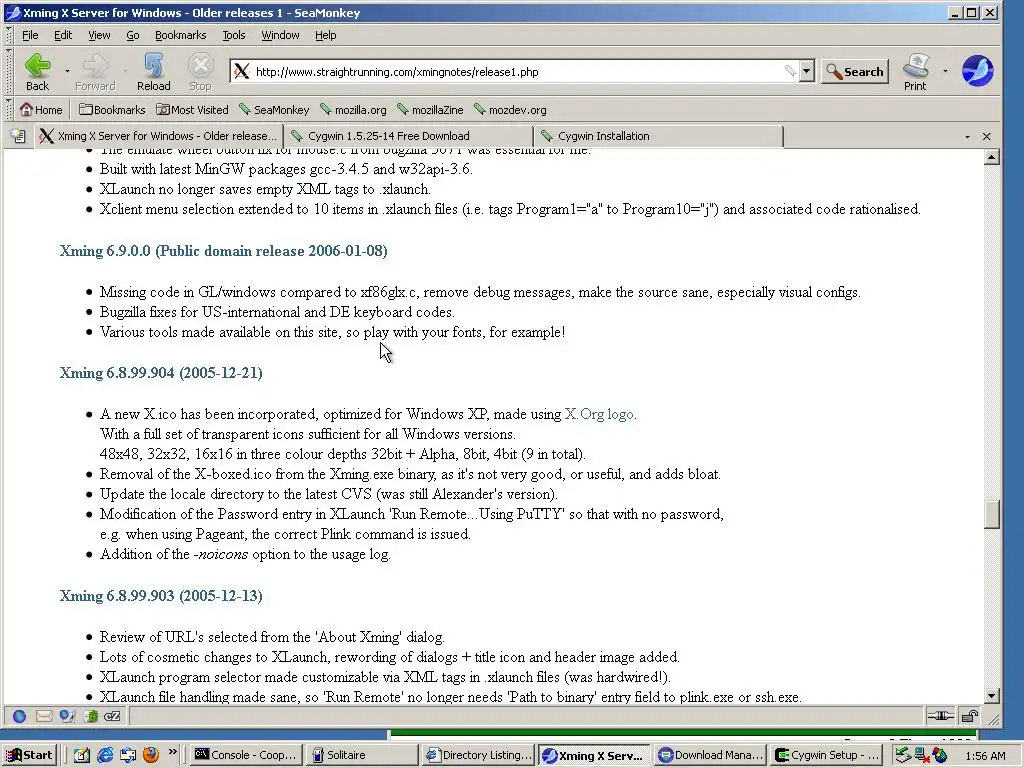The image size is (1024, 768).
Task: Open mozilla.org bookmark
Action: [353, 110]
